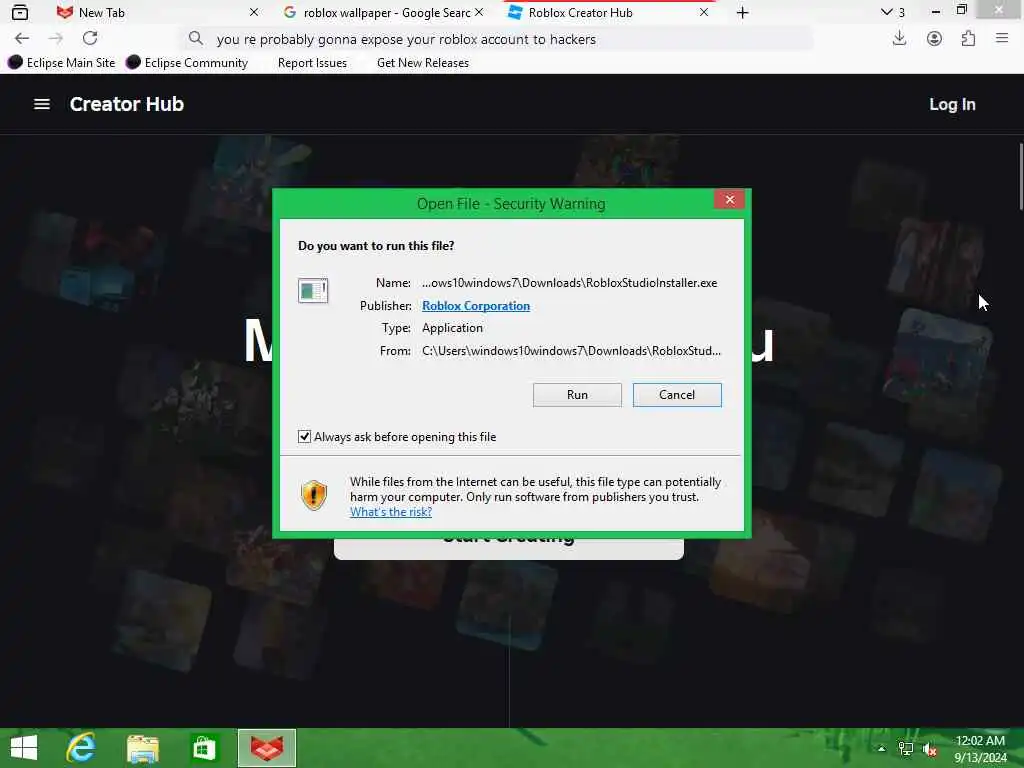Show hidden system tray icons
This screenshot has width=1024, height=768.
[x=882, y=748]
